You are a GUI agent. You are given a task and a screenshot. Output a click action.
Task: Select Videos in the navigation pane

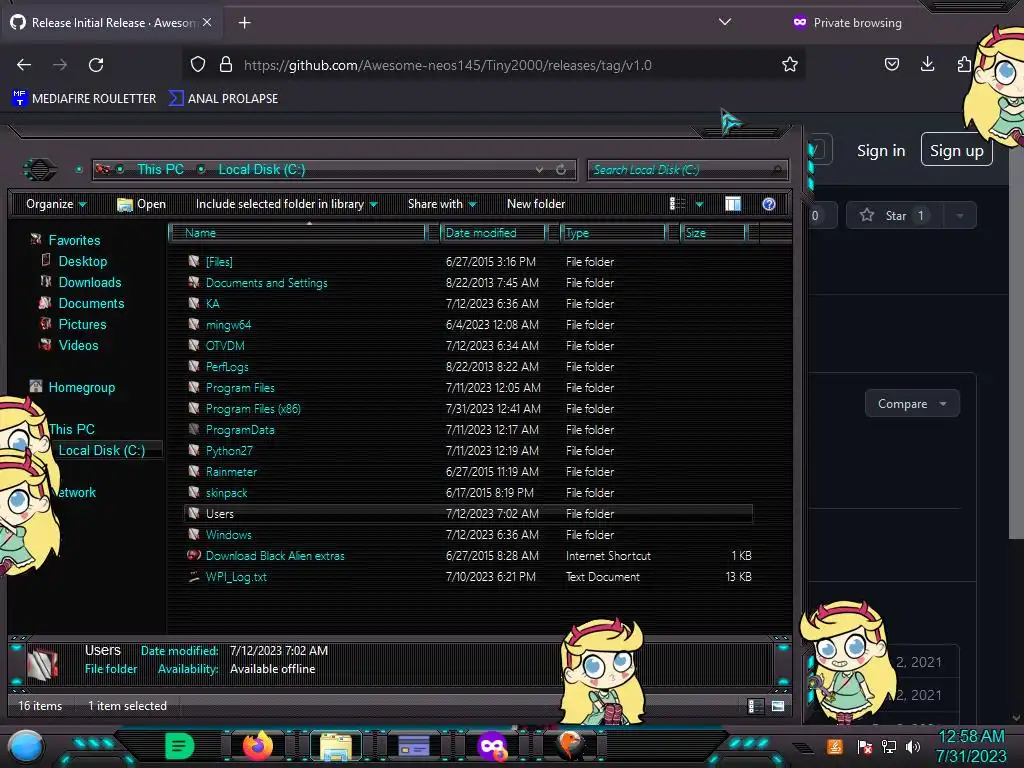coord(78,345)
